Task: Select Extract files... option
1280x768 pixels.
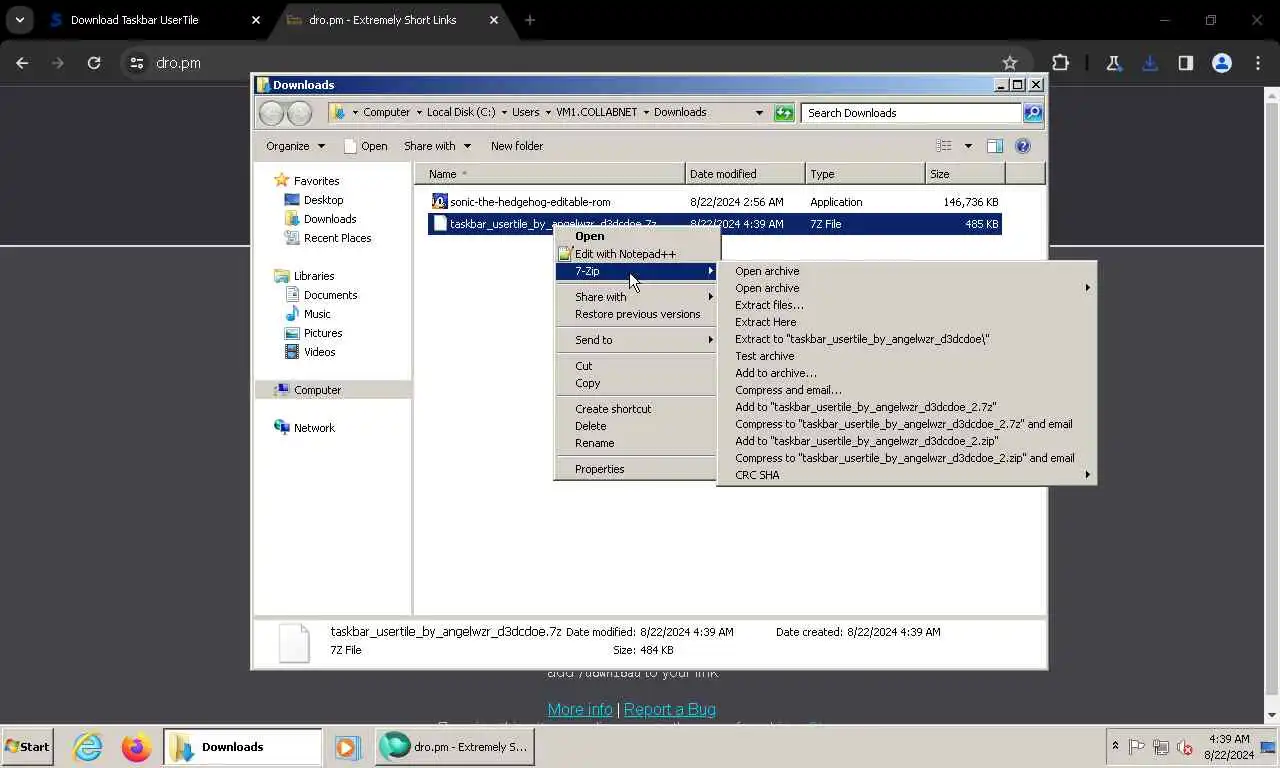Action: pyautogui.click(x=769, y=305)
